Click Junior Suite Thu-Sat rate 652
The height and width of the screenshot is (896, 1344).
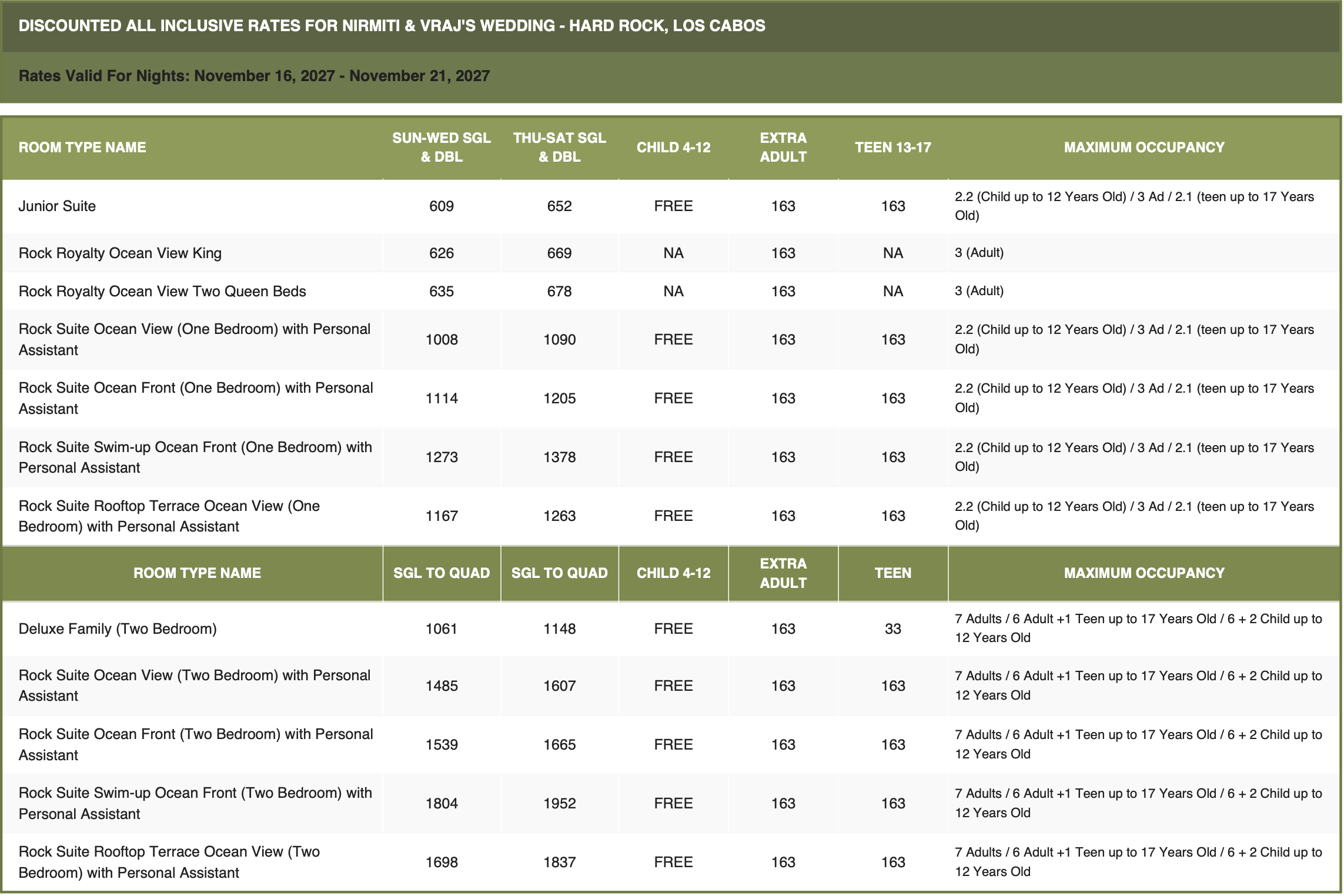point(559,206)
